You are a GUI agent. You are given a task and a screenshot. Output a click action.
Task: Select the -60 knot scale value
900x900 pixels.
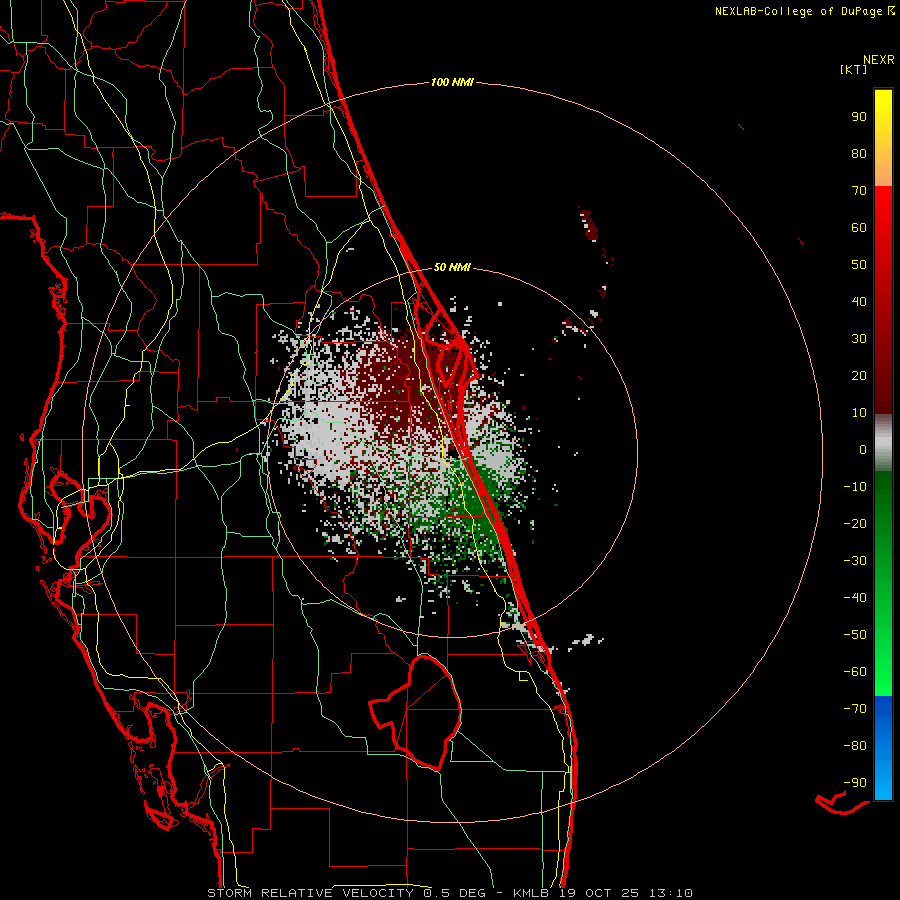tap(855, 672)
